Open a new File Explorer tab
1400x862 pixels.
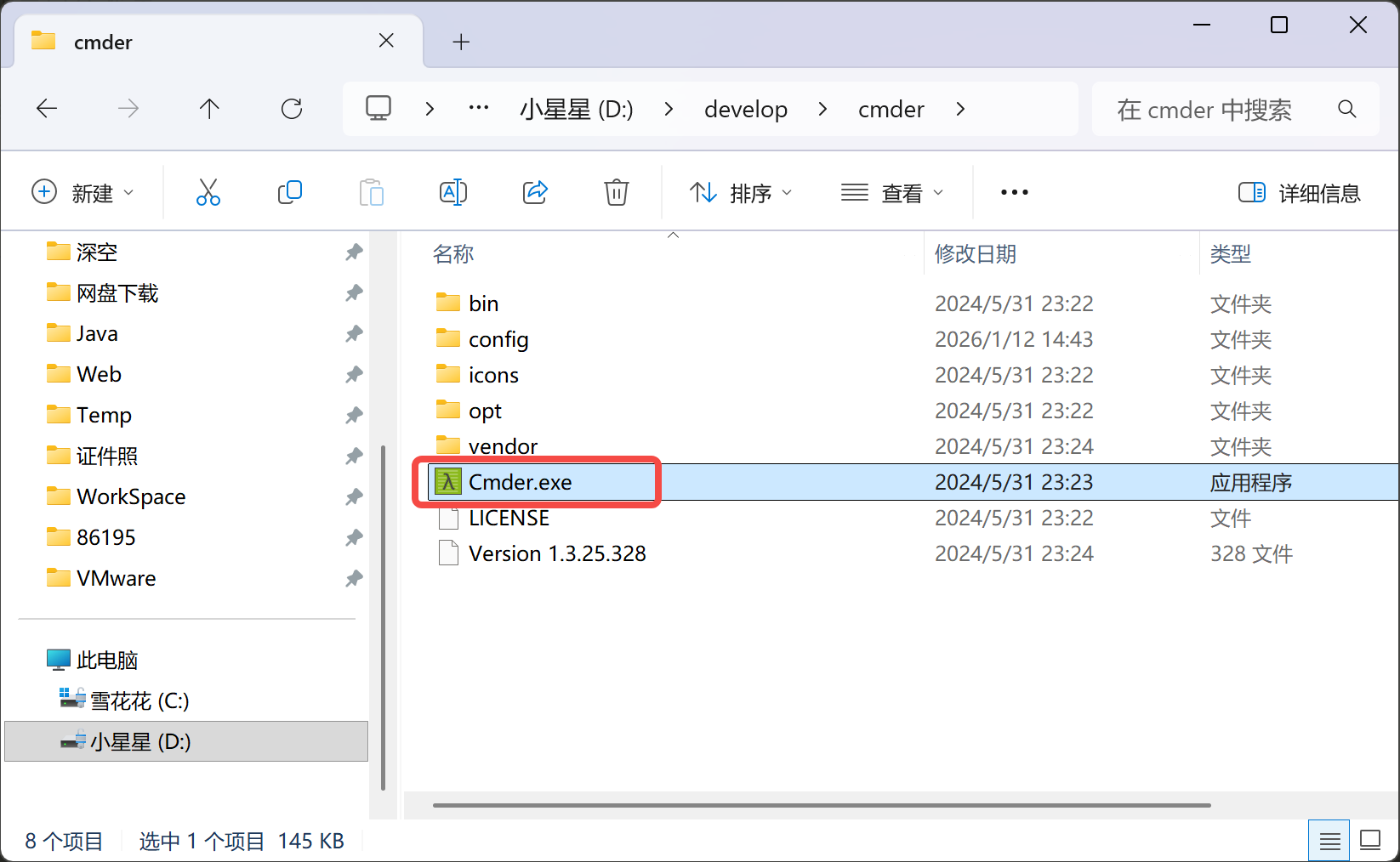click(x=461, y=41)
